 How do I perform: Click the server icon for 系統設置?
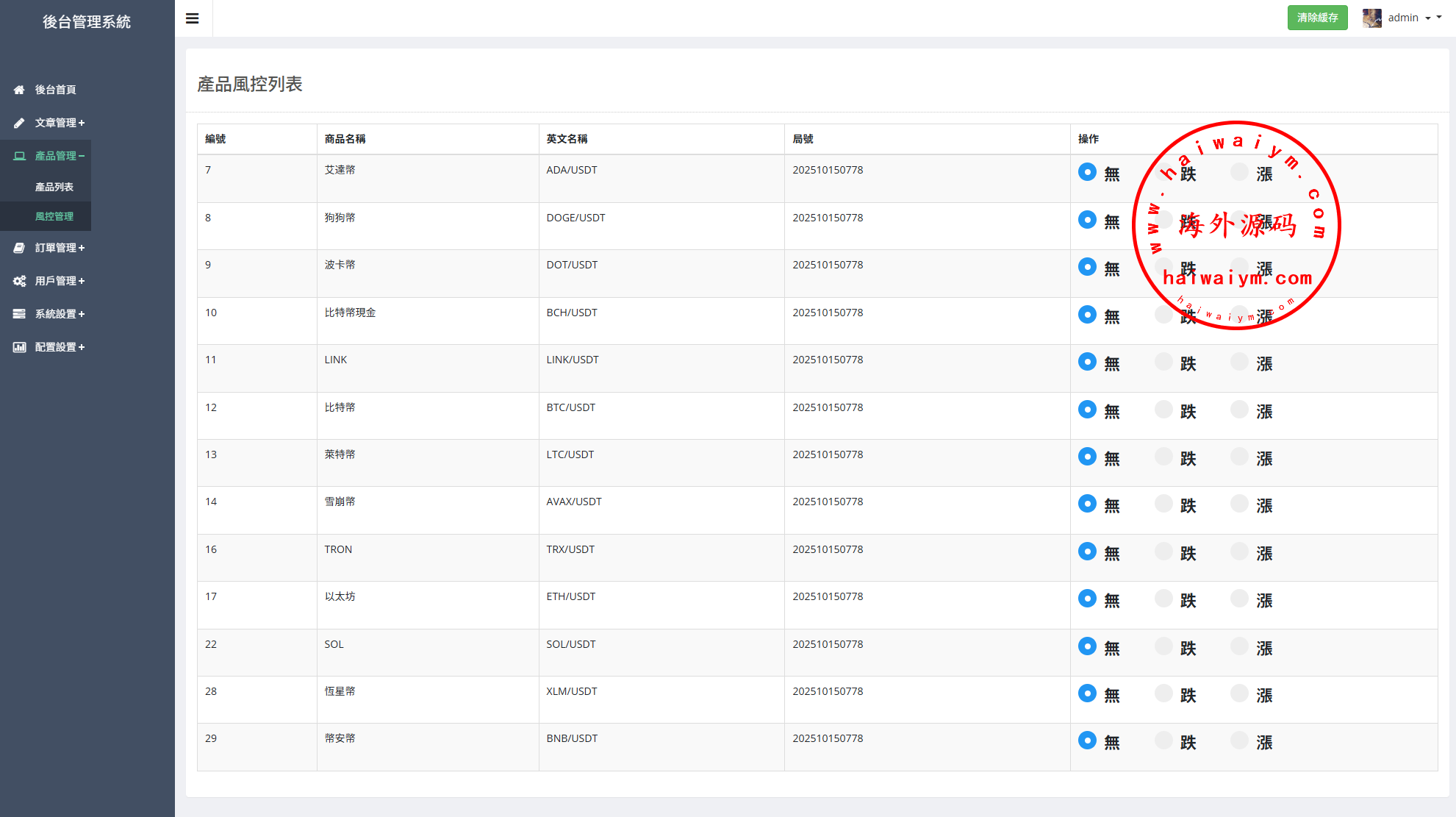click(x=19, y=314)
